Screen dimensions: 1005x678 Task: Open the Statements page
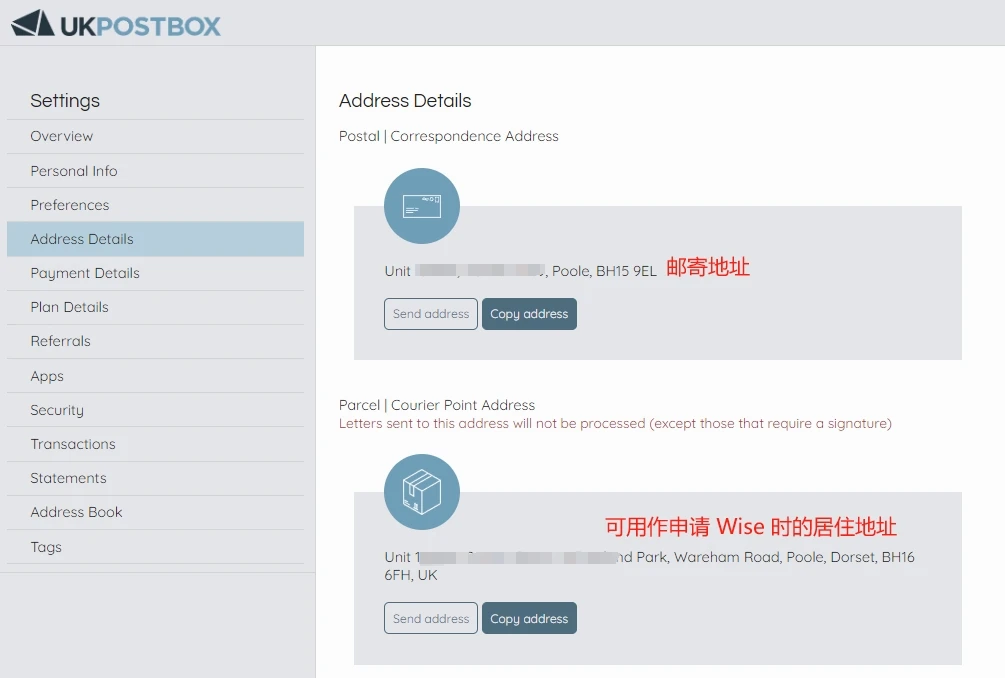tap(68, 478)
